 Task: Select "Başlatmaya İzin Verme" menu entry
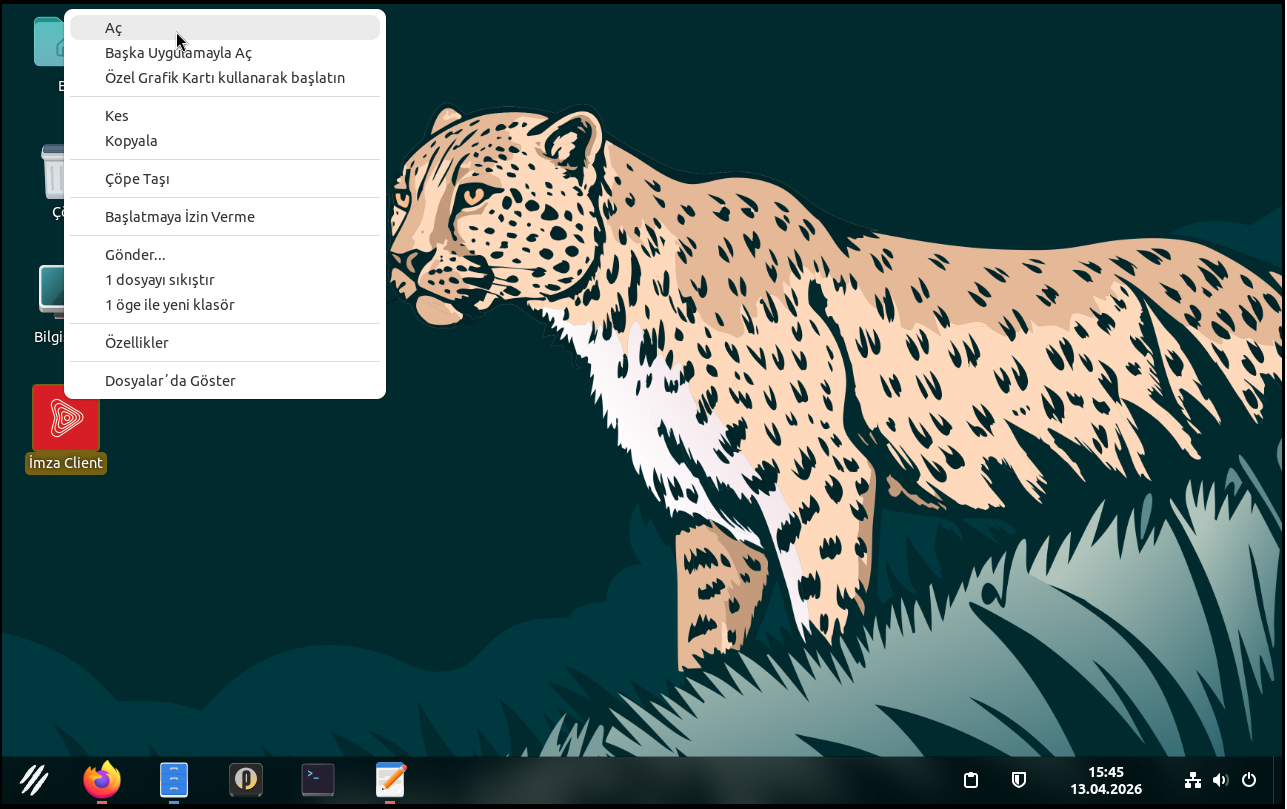coord(225,217)
